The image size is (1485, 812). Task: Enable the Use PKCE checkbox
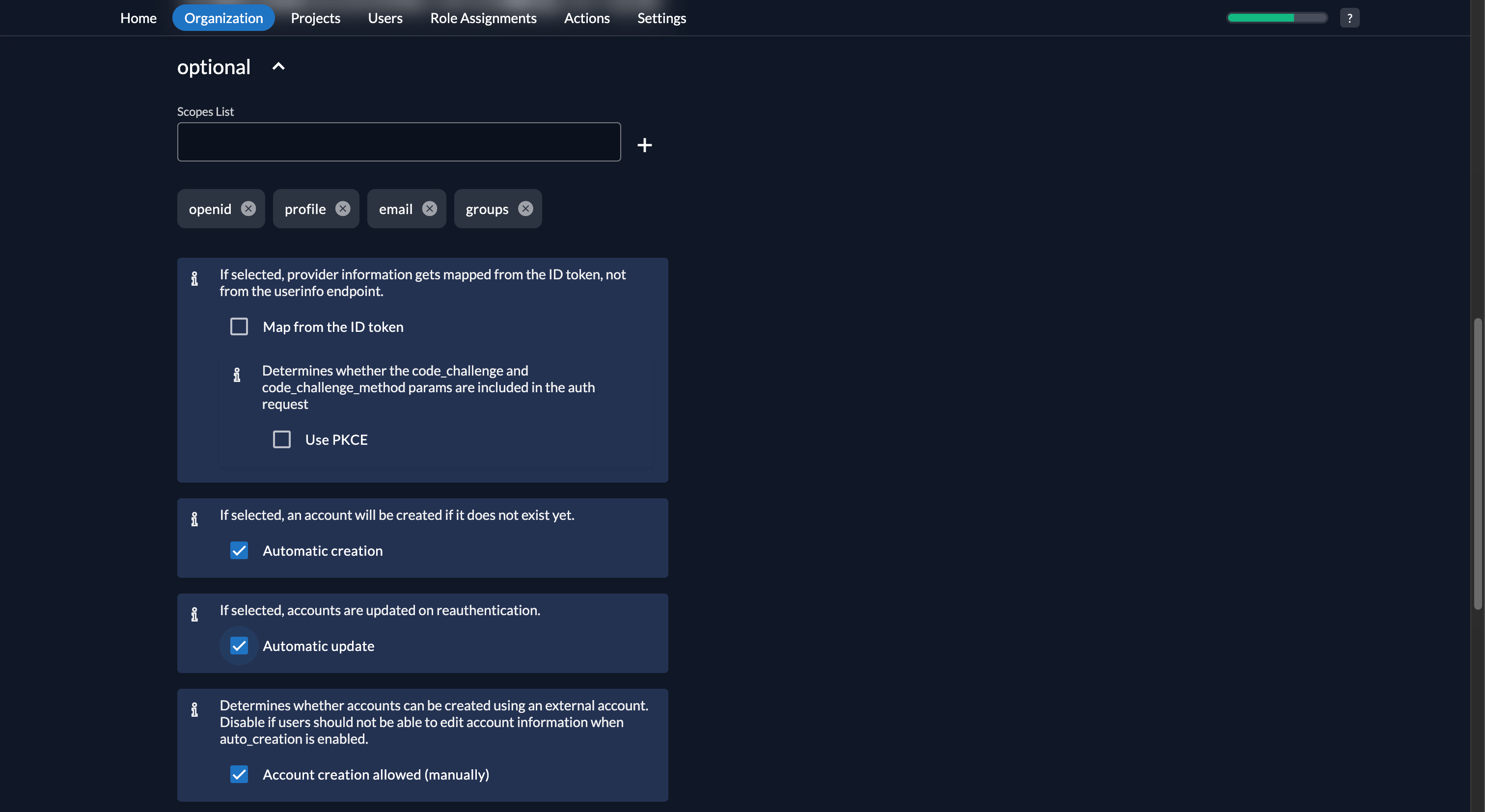282,440
